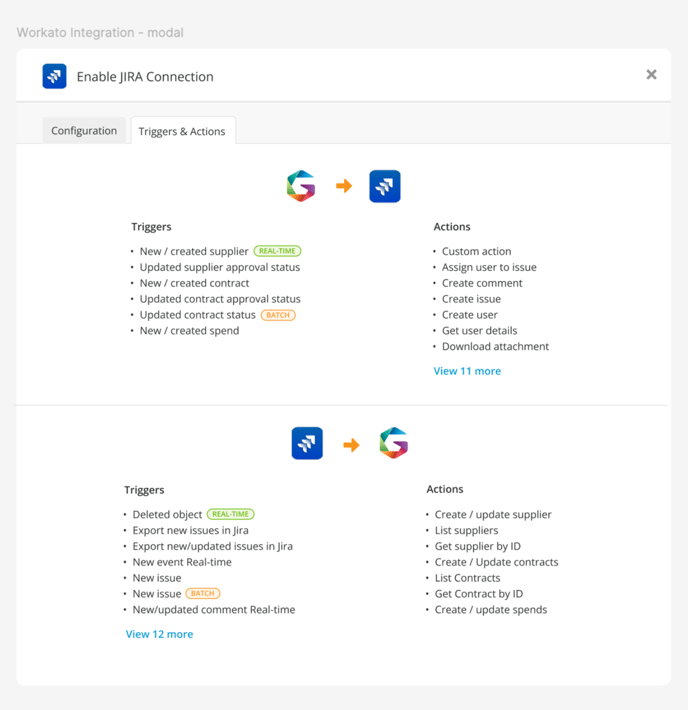Select 'Export new/updated issues in Jira' trigger
Screen dimensions: 688x710
tap(212, 546)
